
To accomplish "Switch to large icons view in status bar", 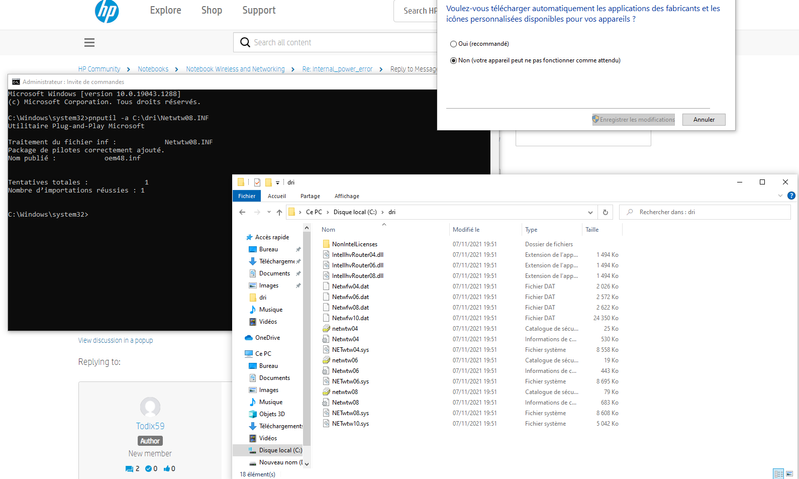I will point(789,472).
